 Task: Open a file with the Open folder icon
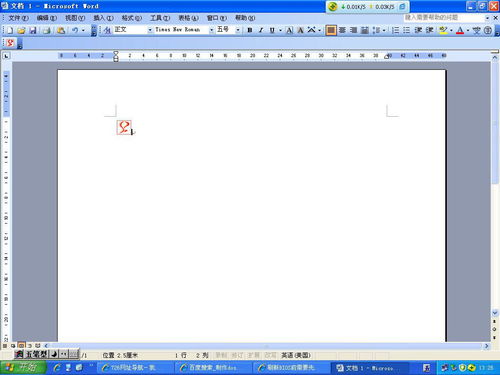coord(21,30)
